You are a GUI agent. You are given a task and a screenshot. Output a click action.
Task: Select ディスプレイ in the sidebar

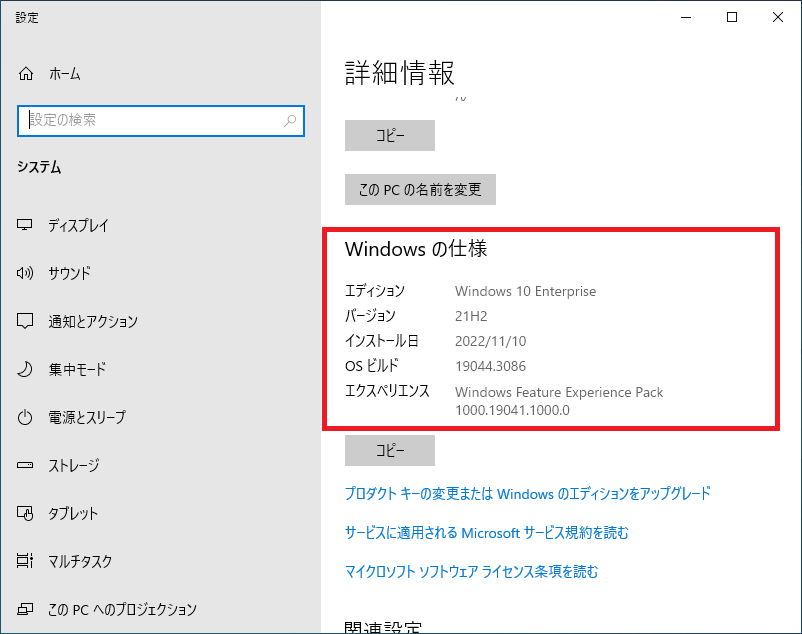(78, 225)
